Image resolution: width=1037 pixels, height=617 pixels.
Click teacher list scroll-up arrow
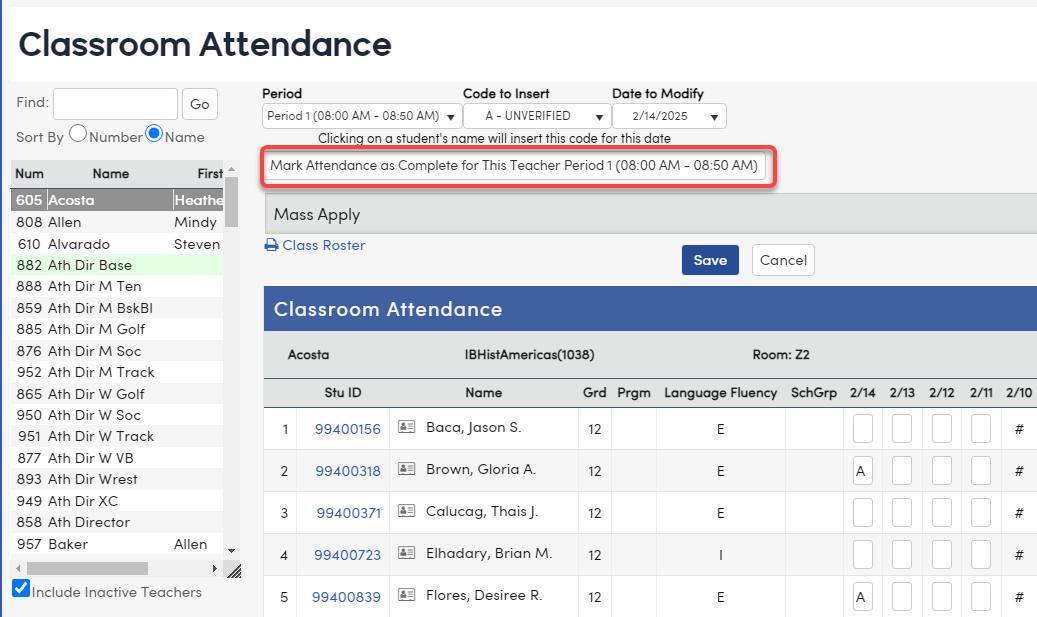point(231,169)
